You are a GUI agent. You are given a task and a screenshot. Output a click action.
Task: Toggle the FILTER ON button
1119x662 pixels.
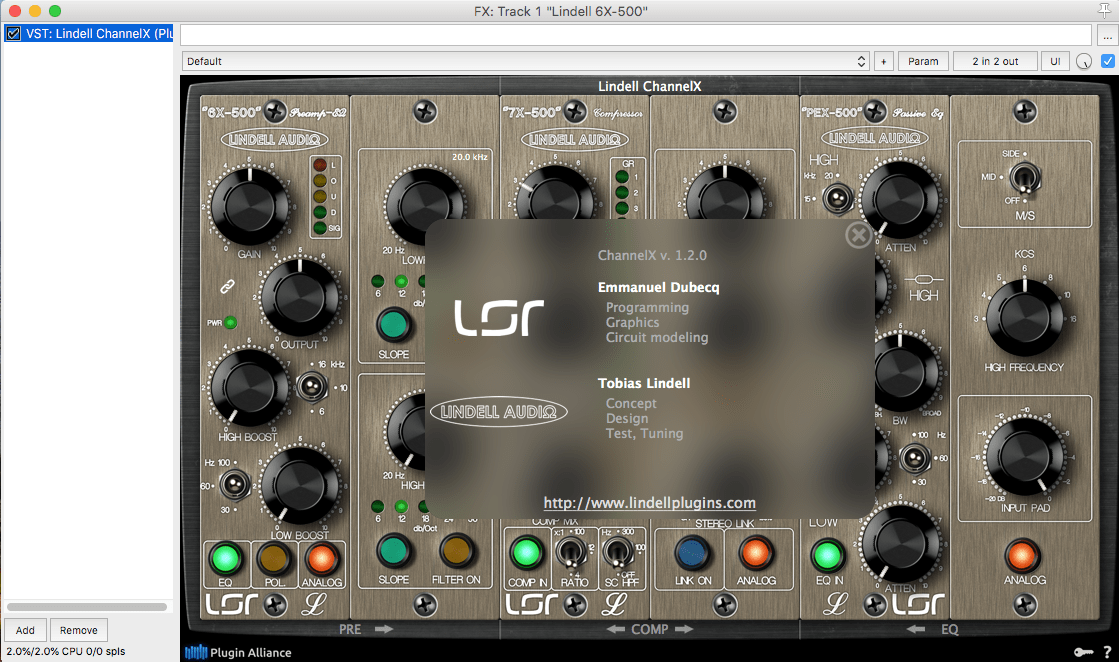coord(455,551)
